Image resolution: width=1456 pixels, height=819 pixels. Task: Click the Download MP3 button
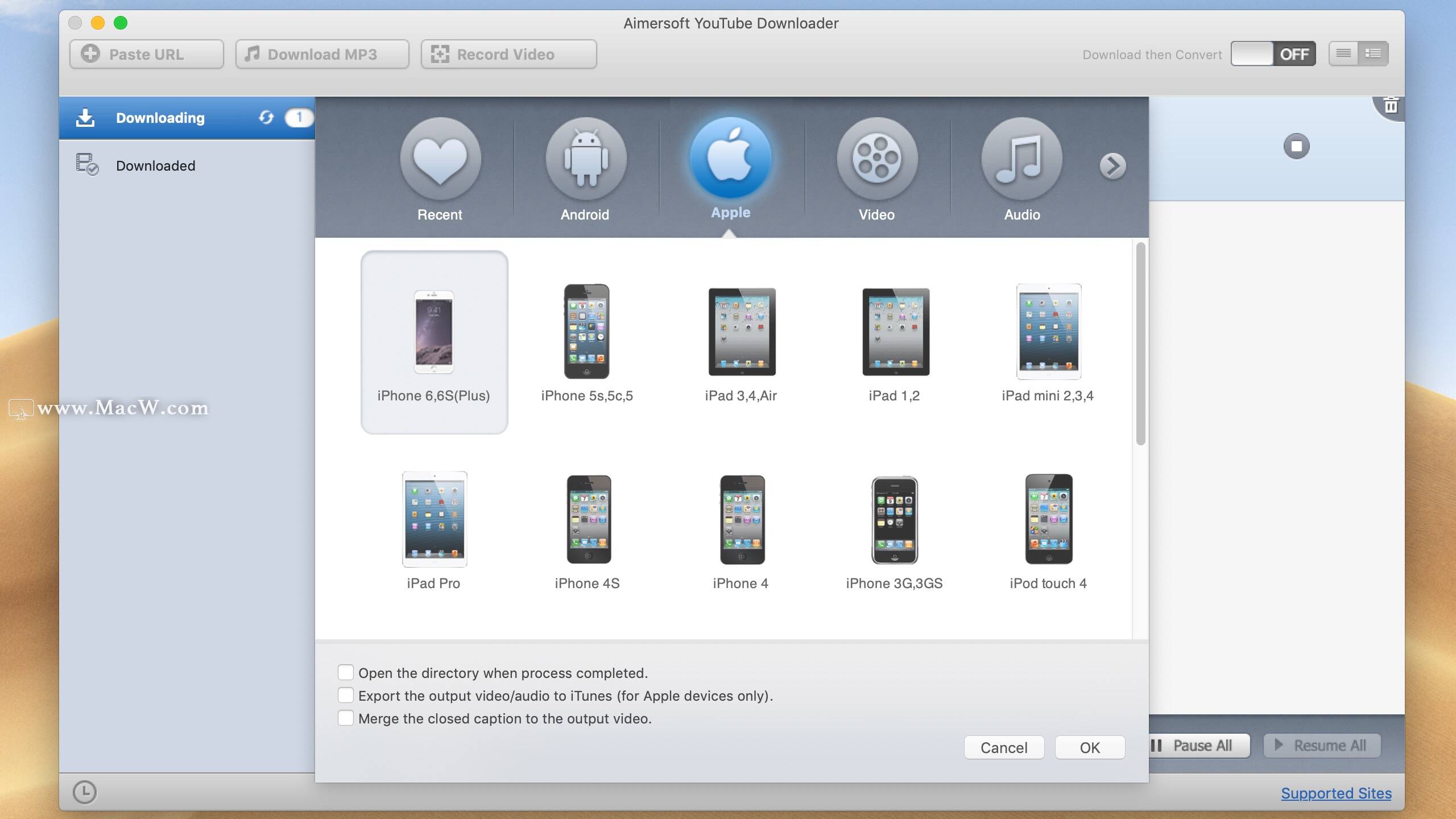322,54
